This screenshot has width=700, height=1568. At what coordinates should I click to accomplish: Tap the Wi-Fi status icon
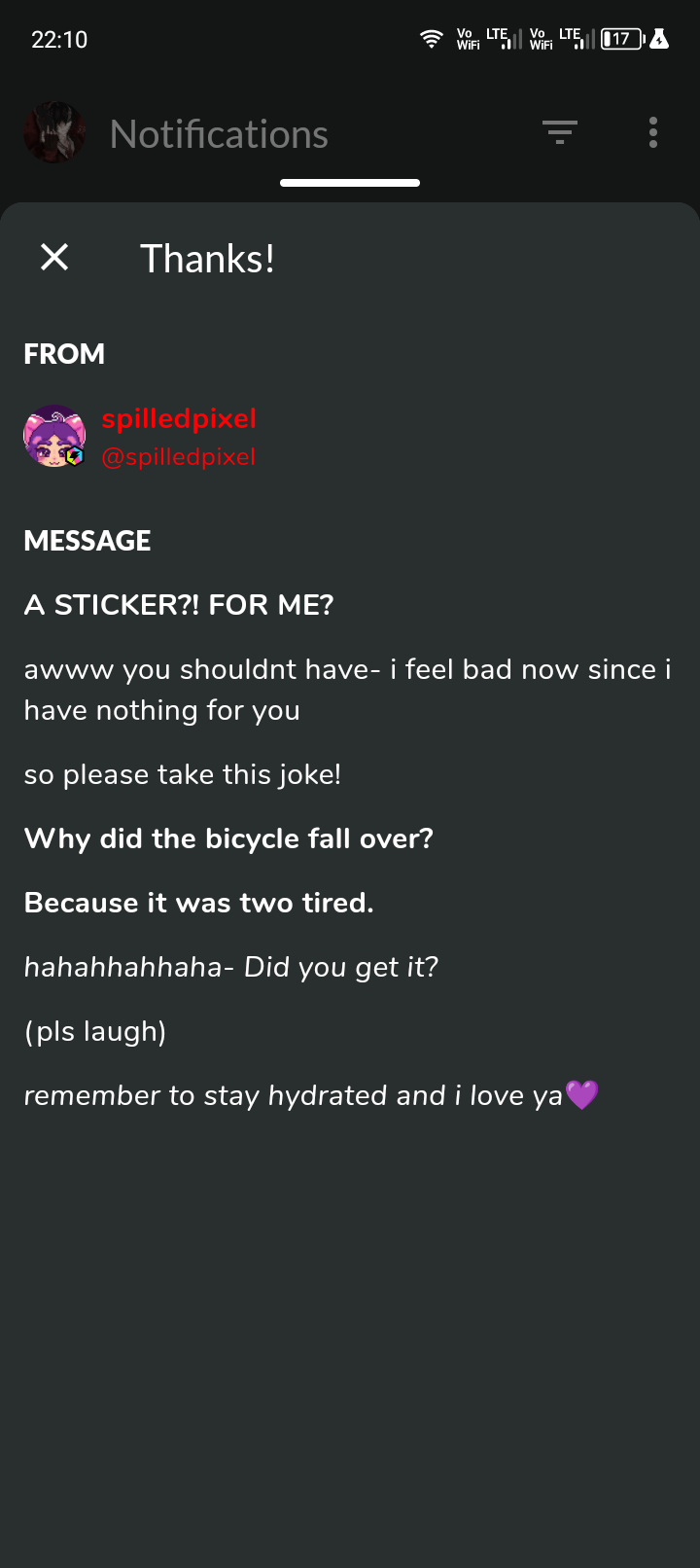(x=431, y=39)
